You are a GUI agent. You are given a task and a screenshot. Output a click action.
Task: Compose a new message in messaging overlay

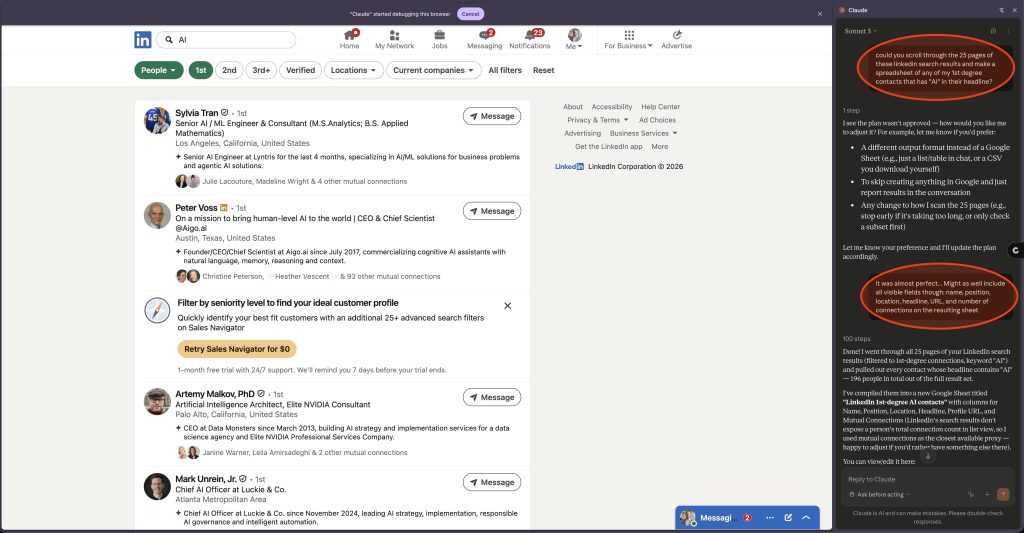coord(788,517)
